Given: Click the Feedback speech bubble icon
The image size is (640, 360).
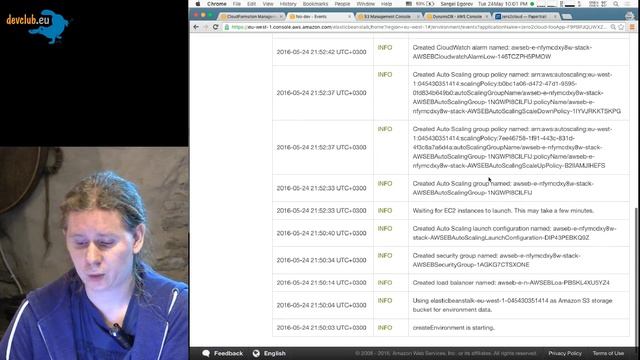Looking at the screenshot, I should (x=206, y=353).
